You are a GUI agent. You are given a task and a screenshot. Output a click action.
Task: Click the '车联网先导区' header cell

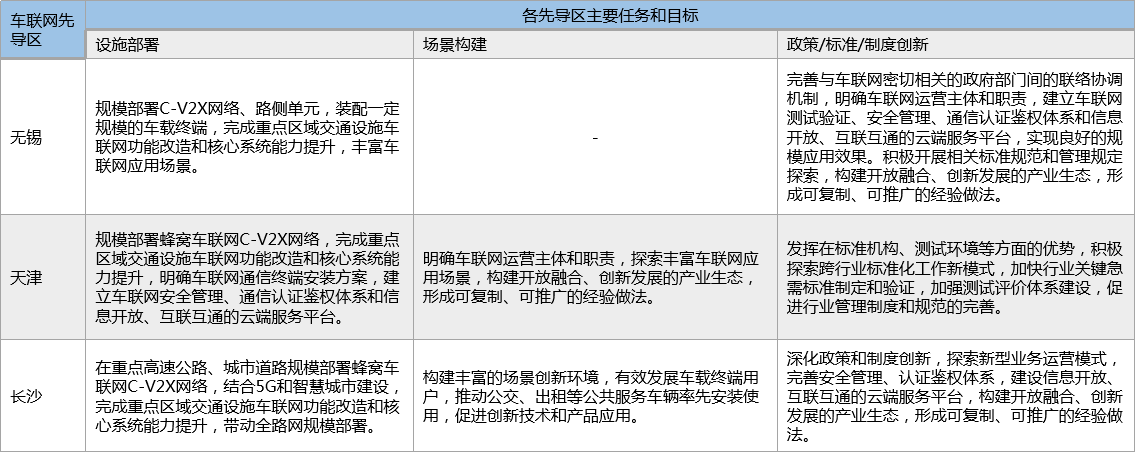[x=42, y=30]
